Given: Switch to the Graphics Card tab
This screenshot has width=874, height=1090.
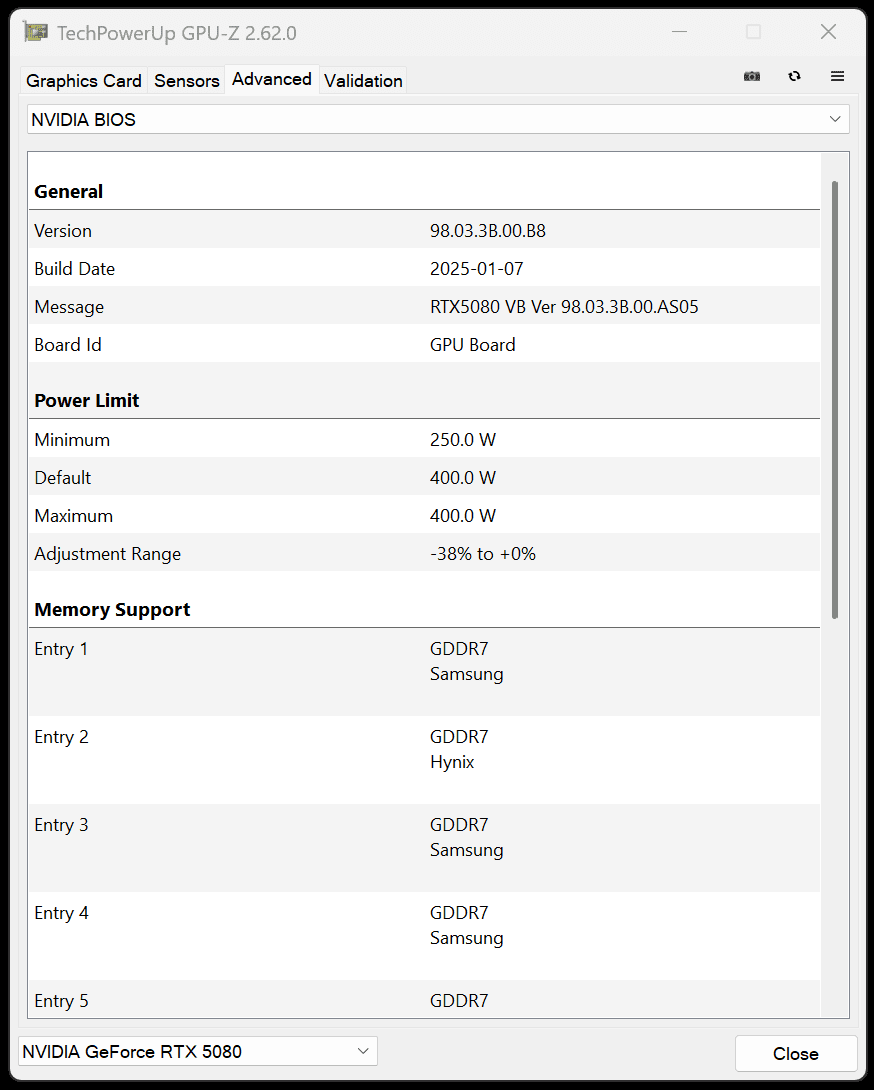Looking at the screenshot, I should pos(83,81).
